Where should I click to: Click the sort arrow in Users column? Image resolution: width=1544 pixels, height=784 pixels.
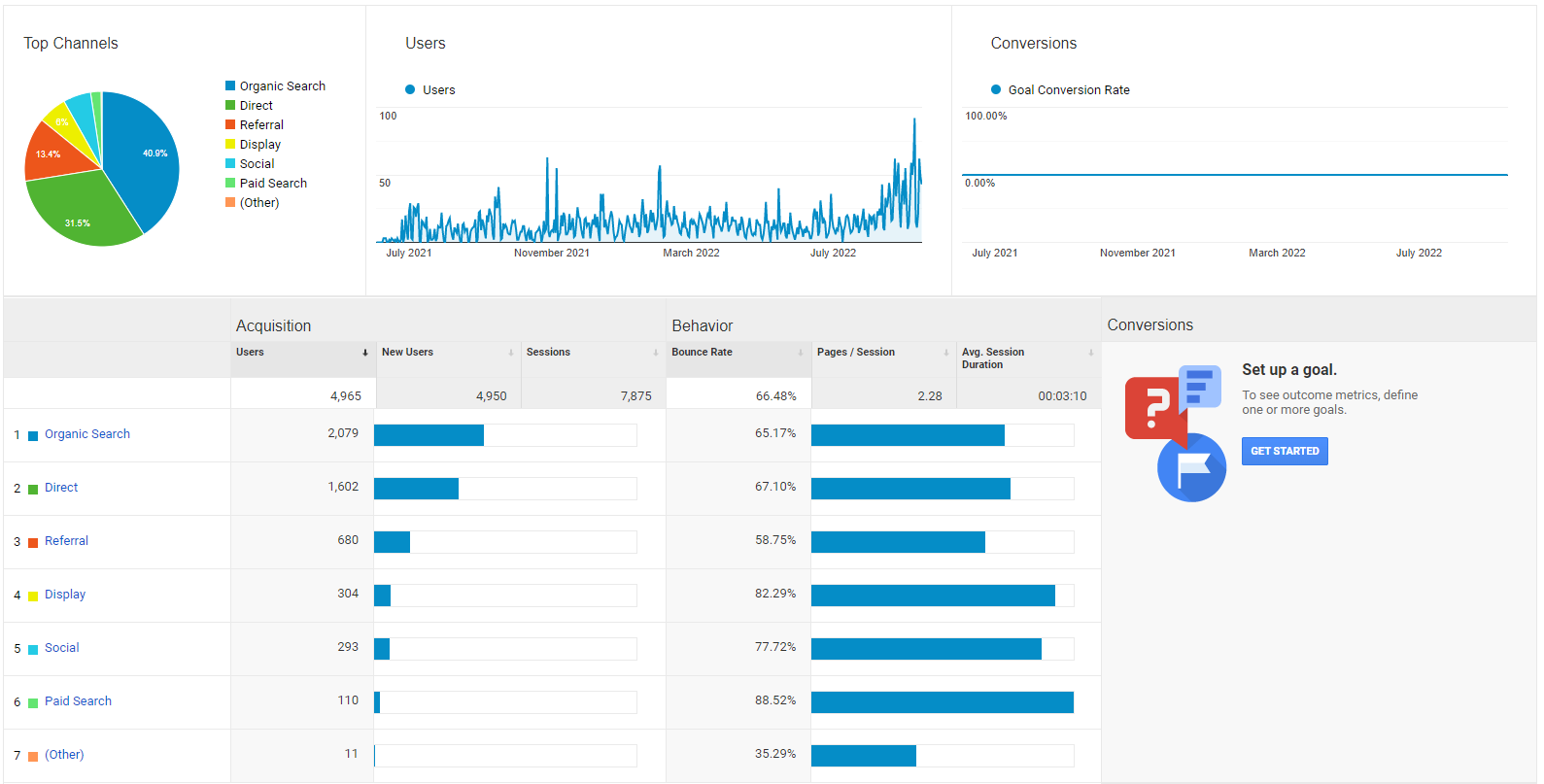click(365, 353)
